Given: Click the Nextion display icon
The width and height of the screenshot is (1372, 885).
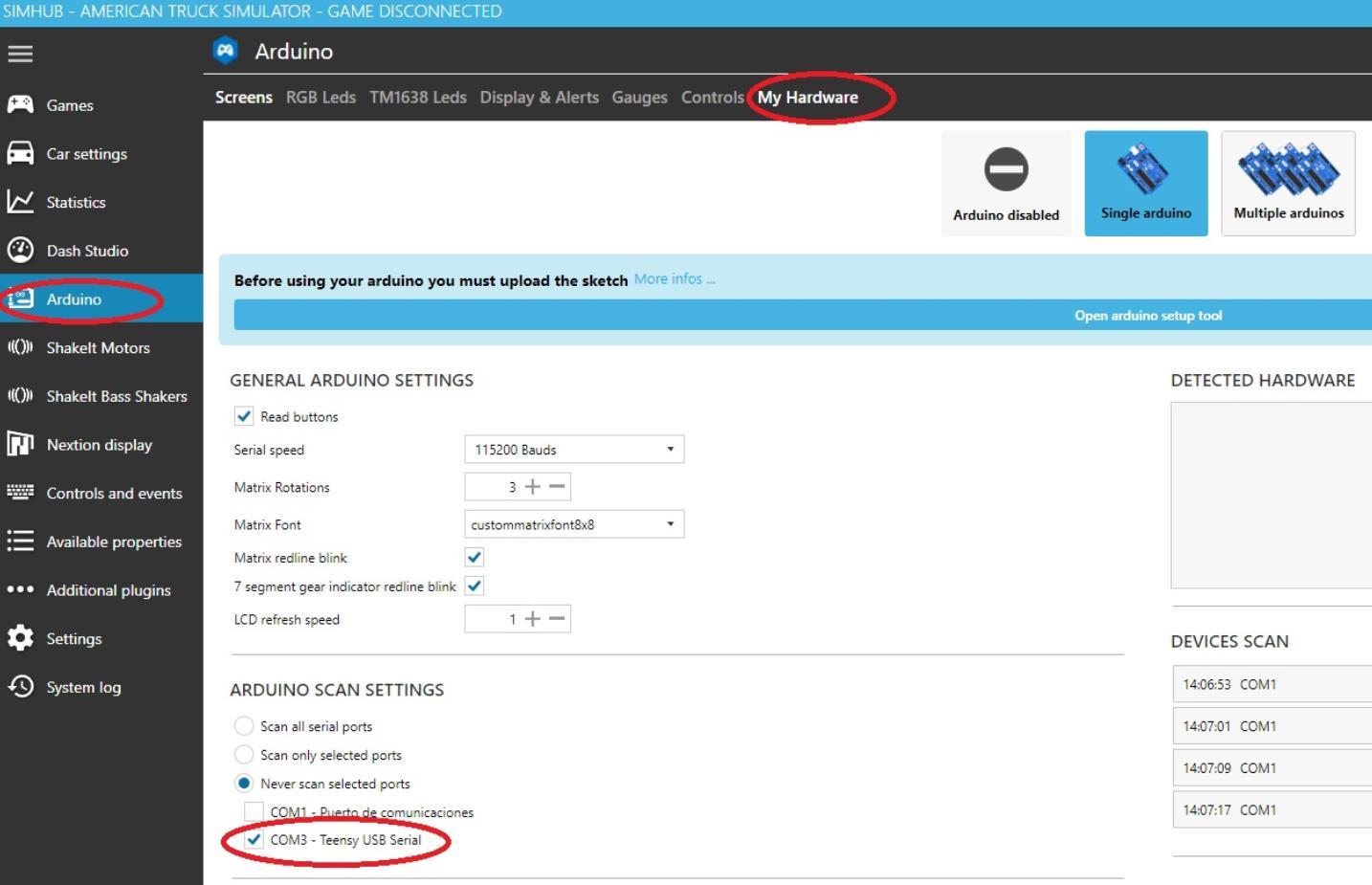Looking at the screenshot, I should 20,444.
